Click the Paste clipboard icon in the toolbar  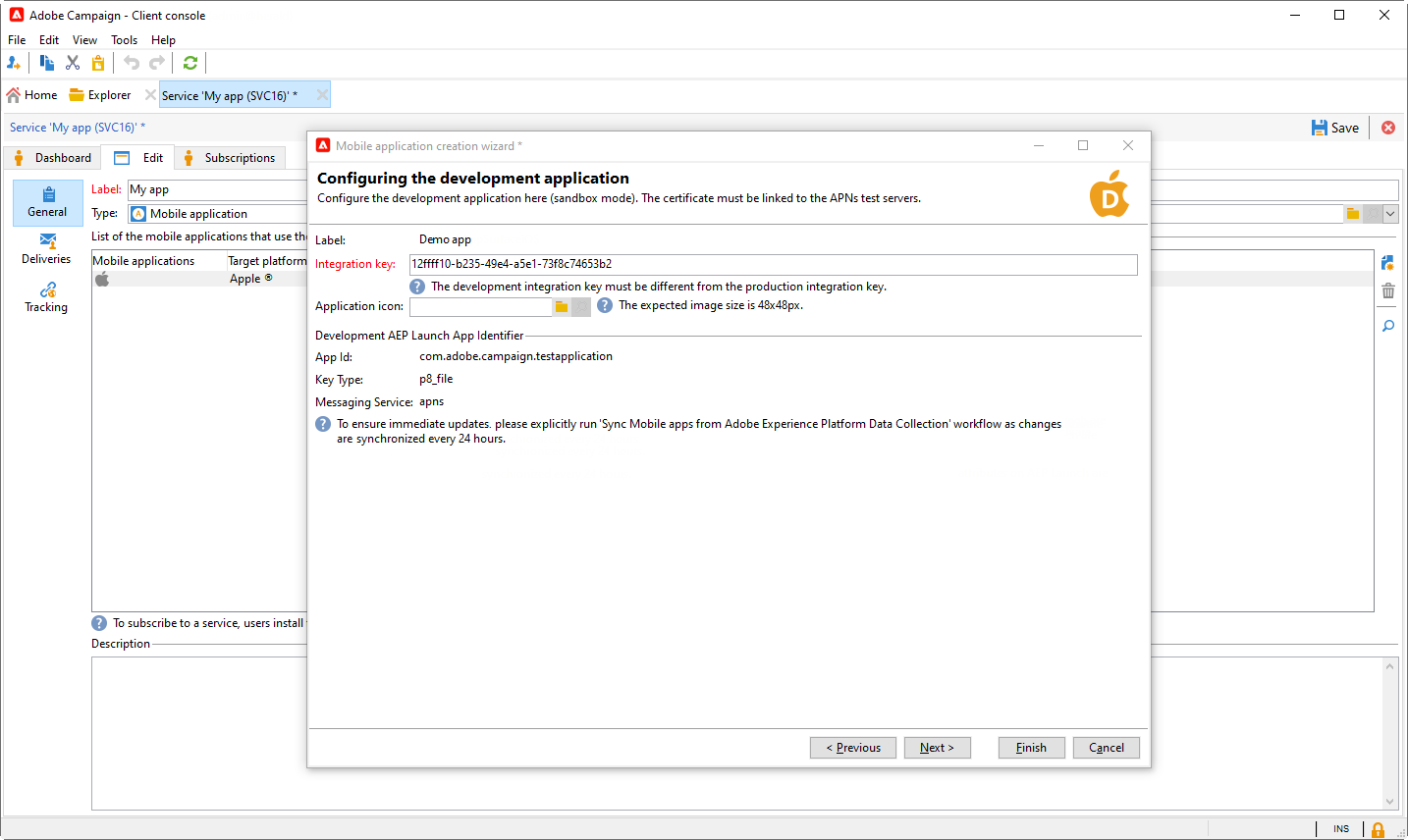point(98,63)
